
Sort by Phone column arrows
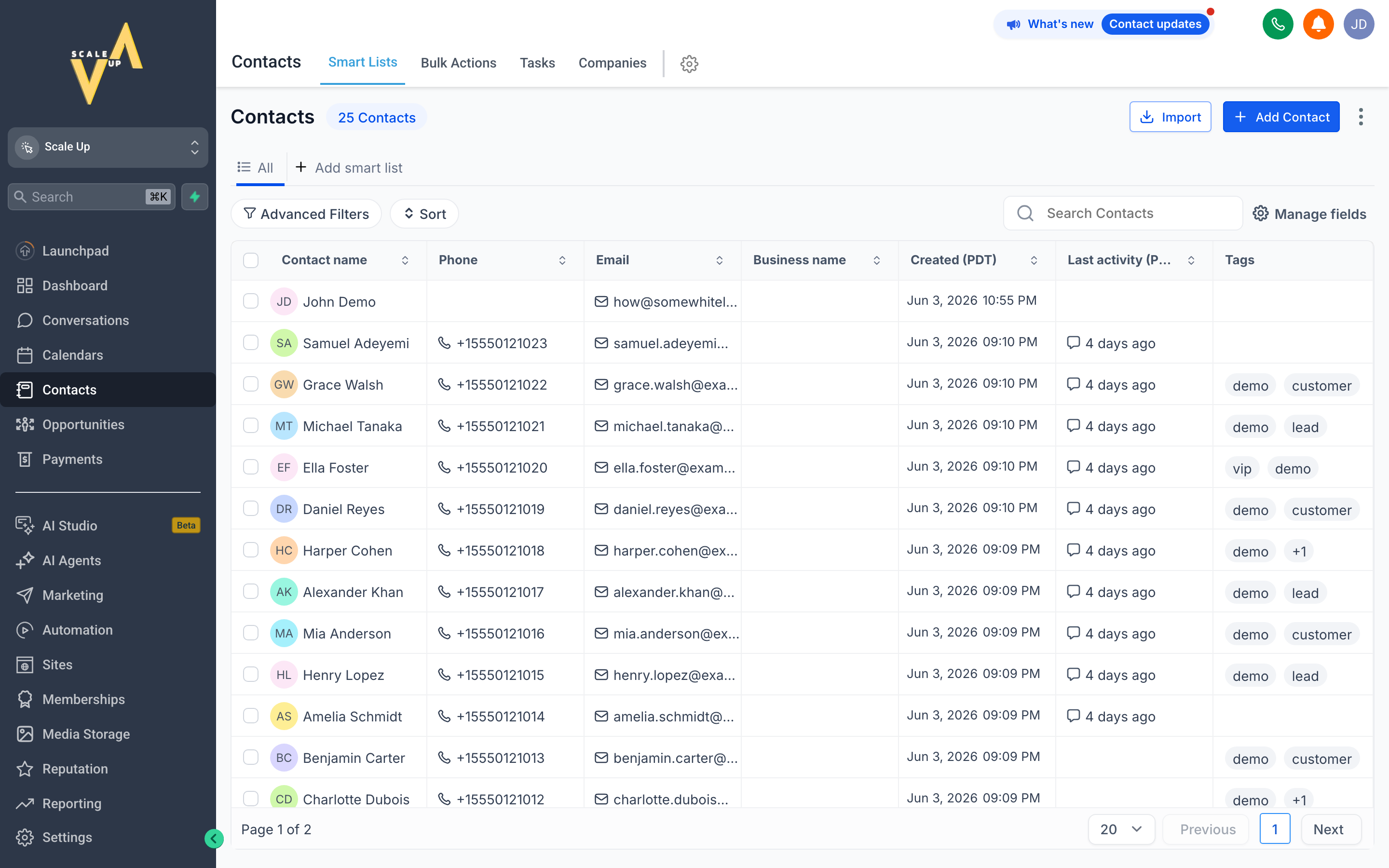562,260
